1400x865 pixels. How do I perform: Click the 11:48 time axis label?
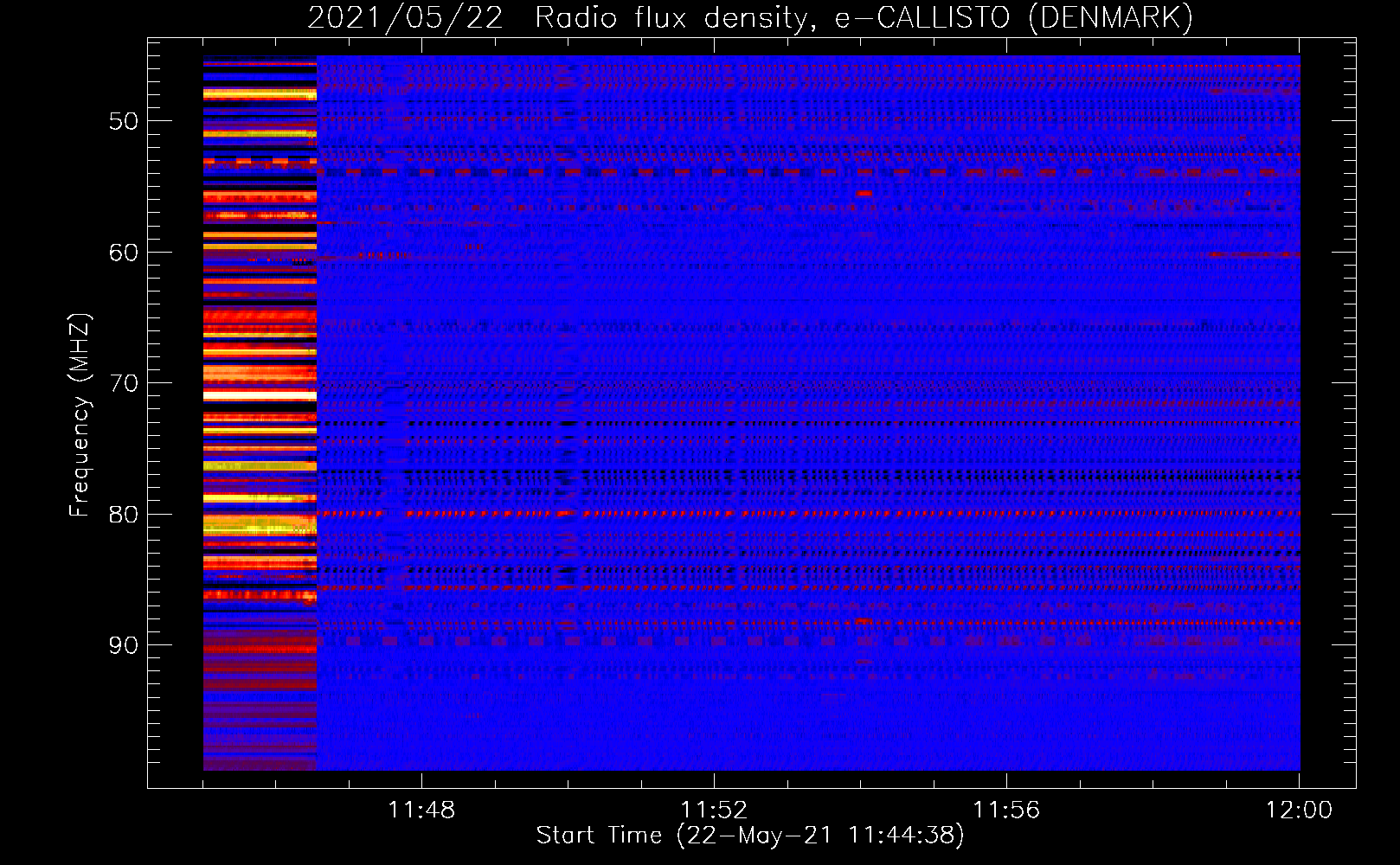(421, 810)
